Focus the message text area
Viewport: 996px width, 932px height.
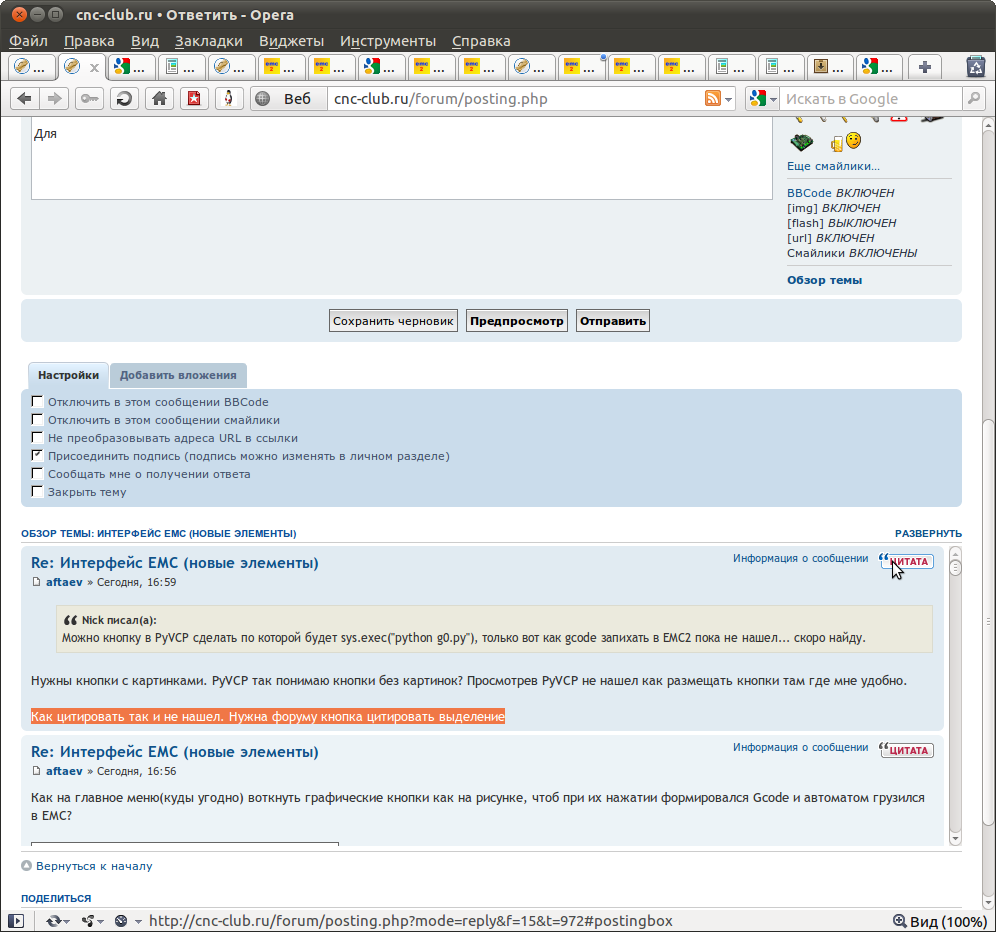point(401,159)
